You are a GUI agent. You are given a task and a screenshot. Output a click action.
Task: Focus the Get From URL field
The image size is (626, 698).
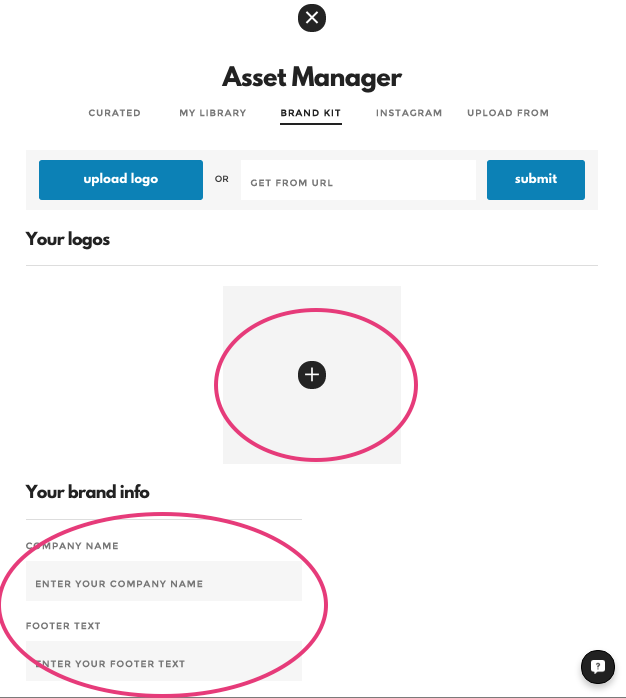pyautogui.click(x=357, y=181)
